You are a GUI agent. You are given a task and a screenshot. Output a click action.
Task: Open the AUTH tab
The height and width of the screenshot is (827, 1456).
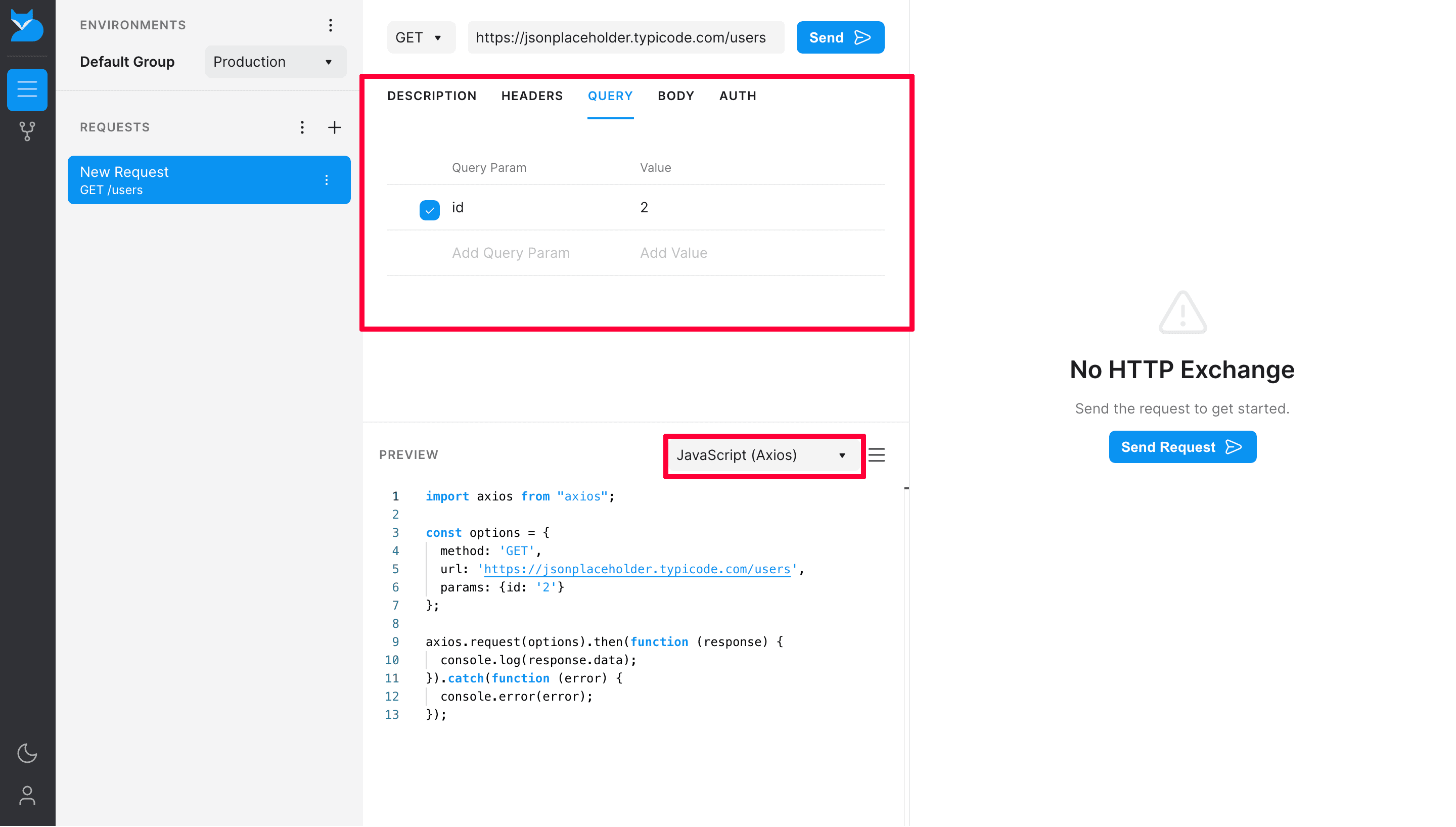click(x=737, y=96)
